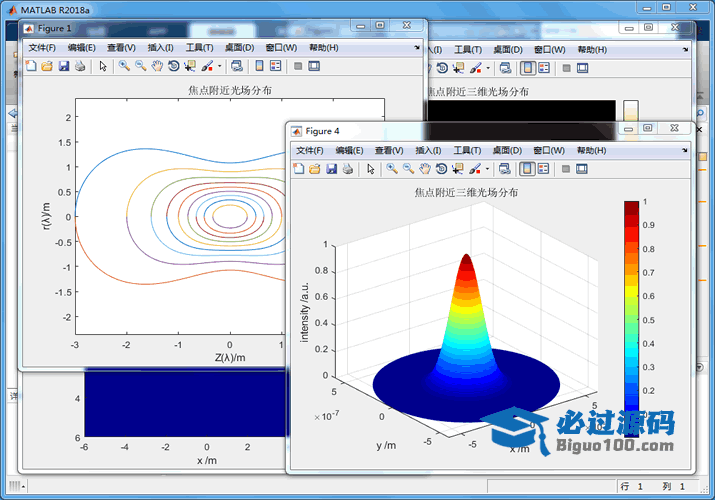Select Figure 4 title 焦点附近三维光场分布
The height and width of the screenshot is (500, 715).
[x=466, y=192]
